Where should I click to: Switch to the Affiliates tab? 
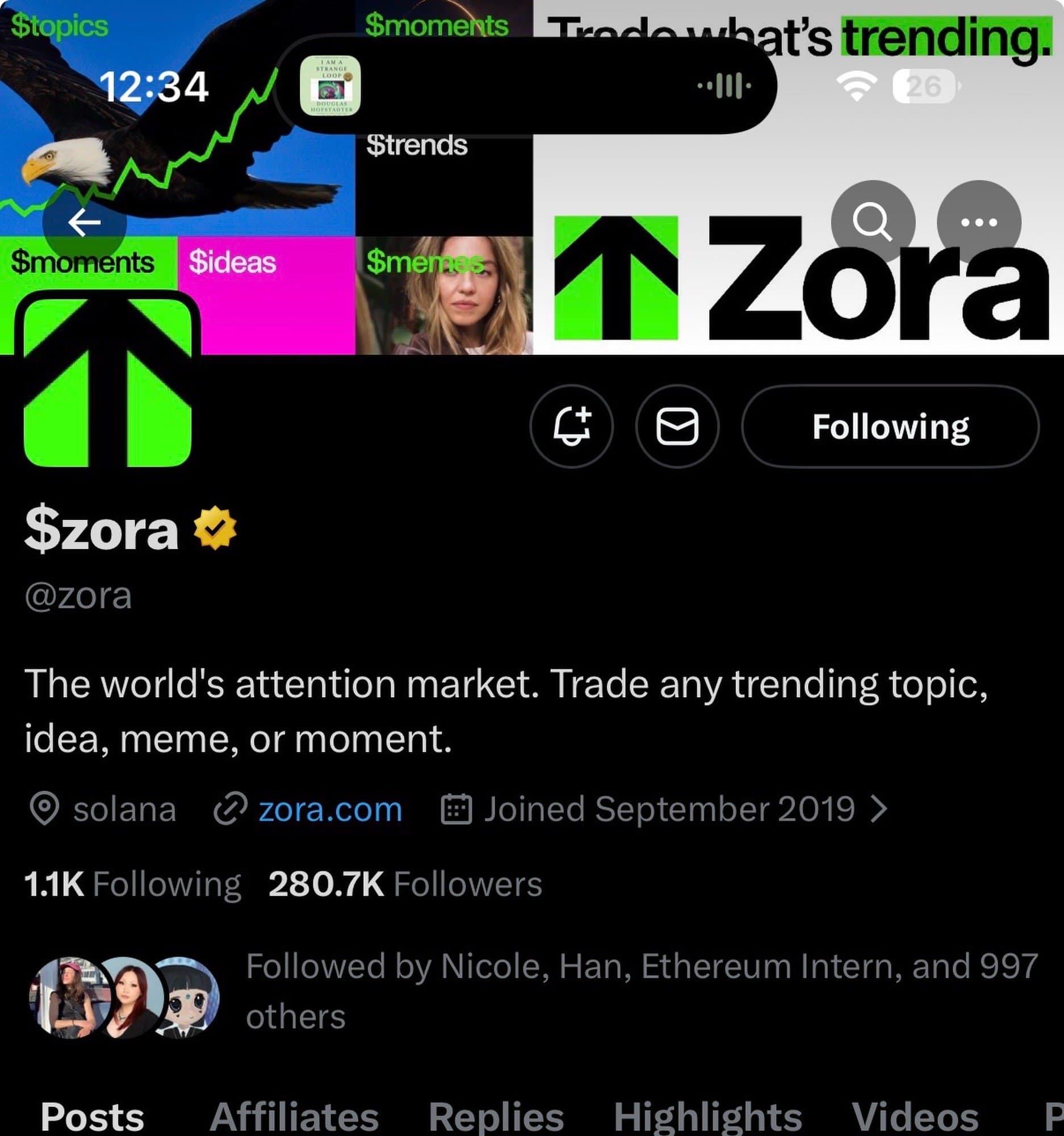click(x=294, y=1117)
